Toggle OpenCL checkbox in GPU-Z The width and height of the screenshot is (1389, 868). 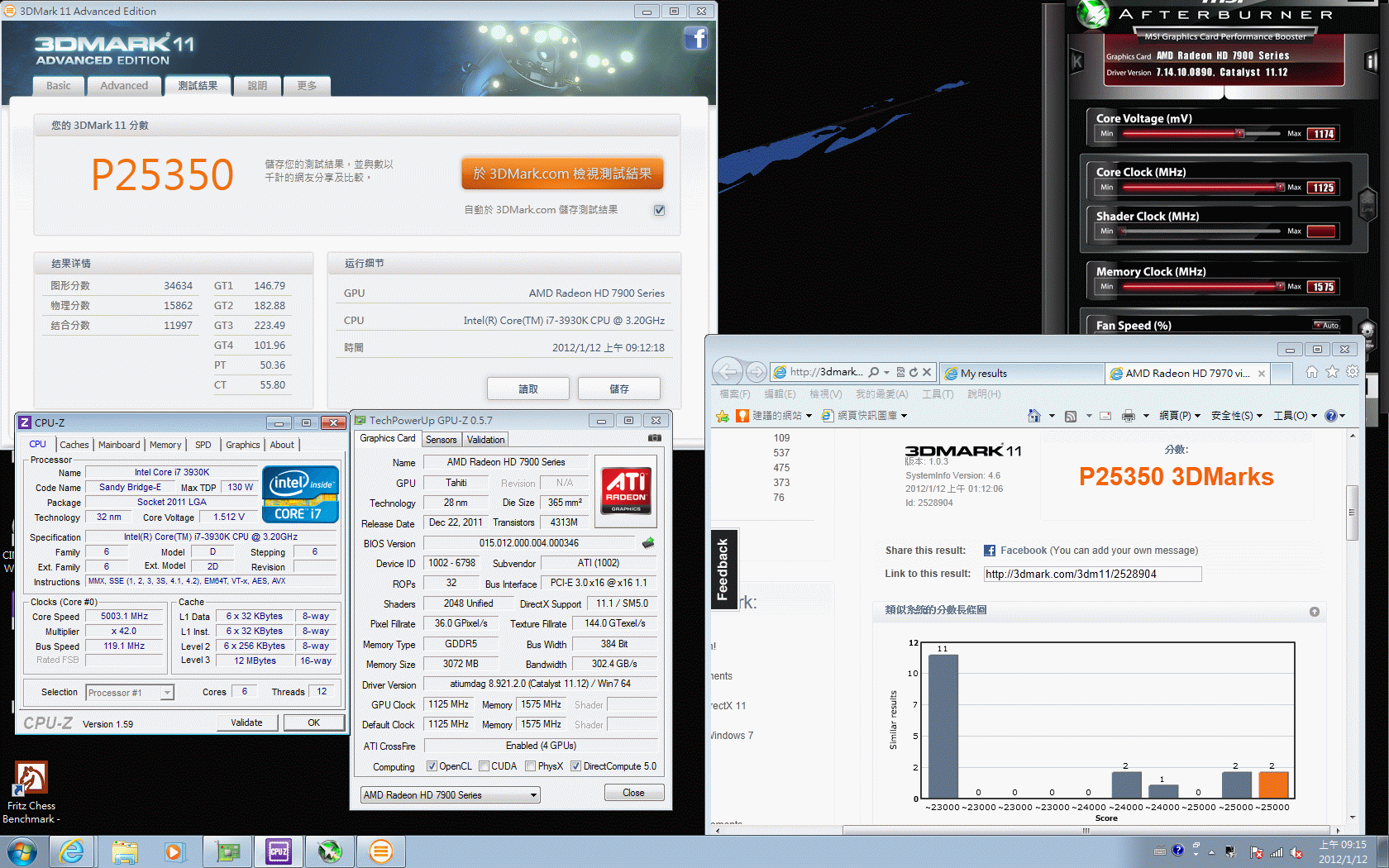[432, 766]
